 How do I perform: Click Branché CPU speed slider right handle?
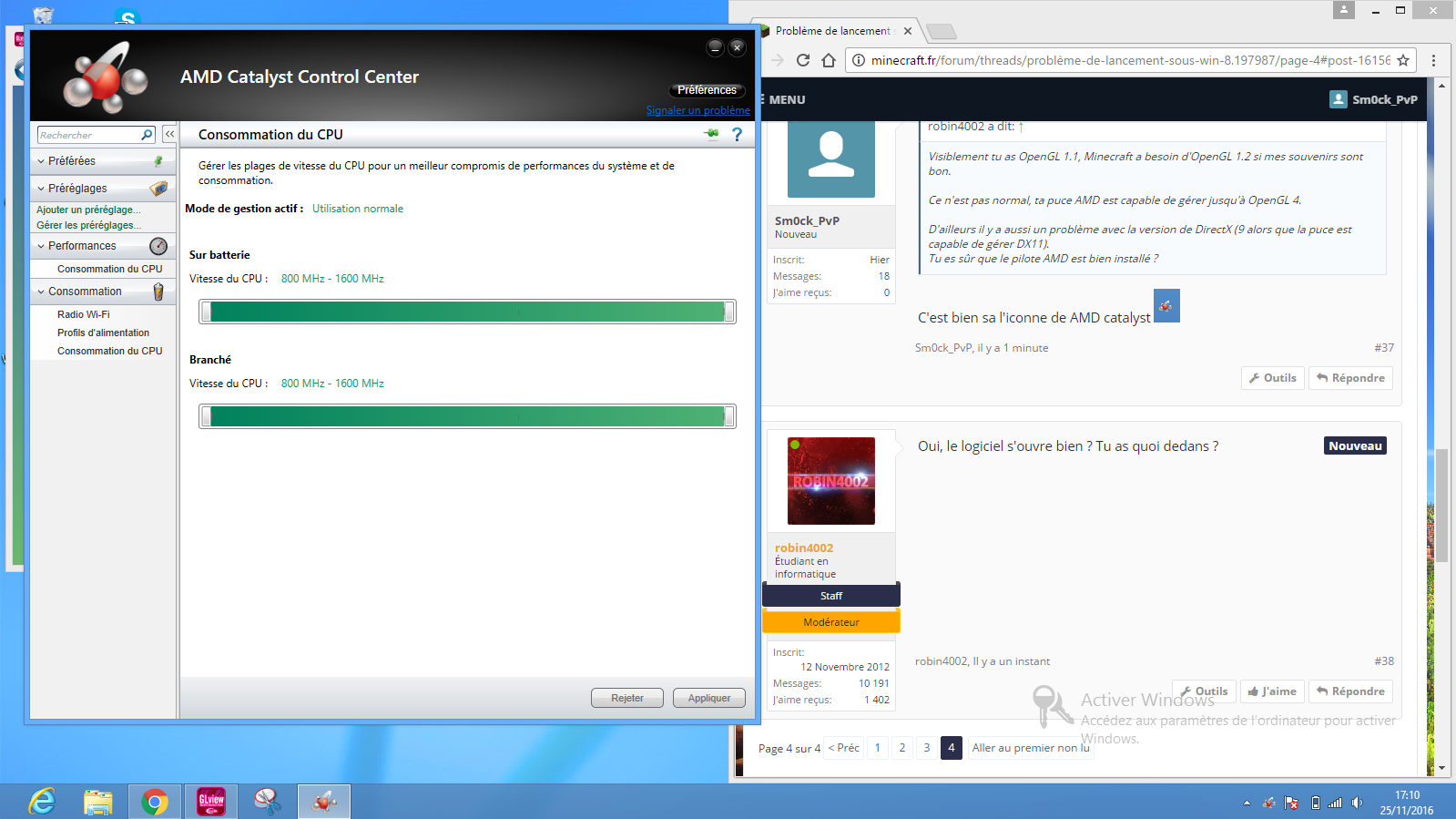click(x=729, y=416)
